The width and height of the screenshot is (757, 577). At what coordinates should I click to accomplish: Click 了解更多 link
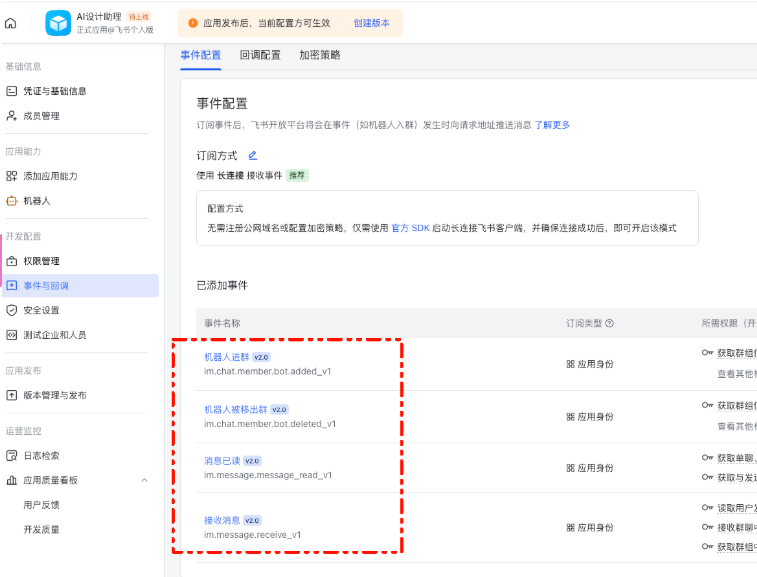point(552,125)
